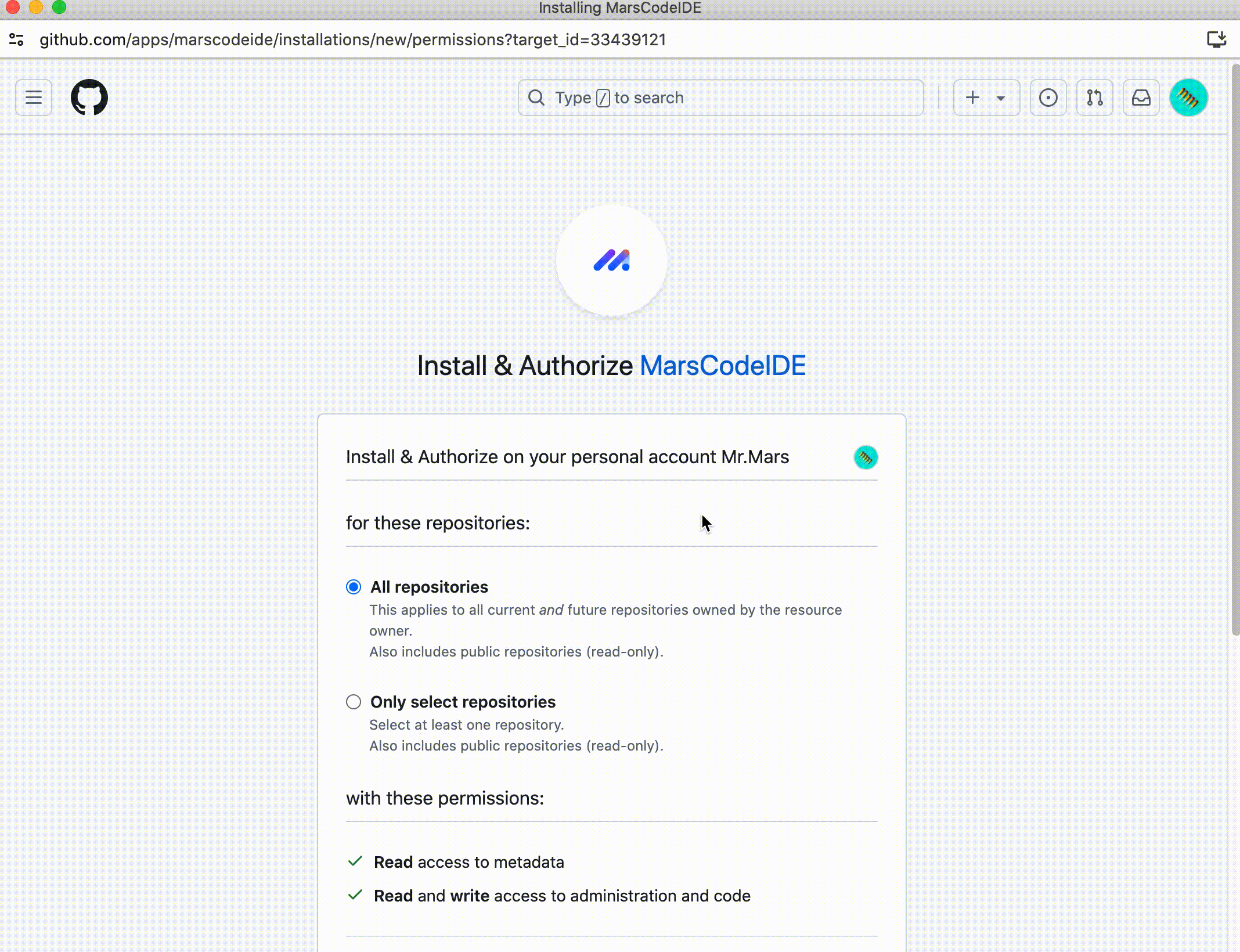
Task: Click the page URL in address bar
Action: (x=352, y=39)
